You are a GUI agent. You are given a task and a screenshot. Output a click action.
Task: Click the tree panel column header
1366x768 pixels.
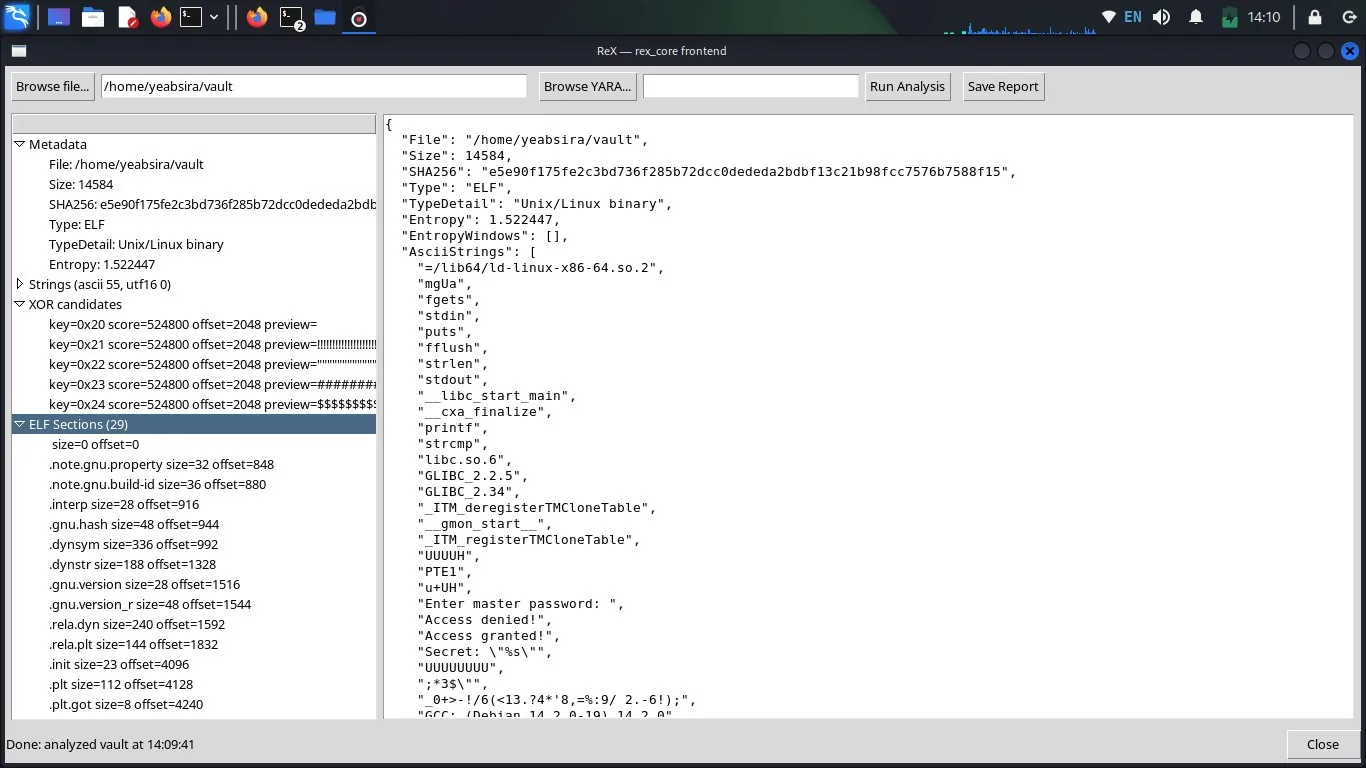tap(194, 124)
